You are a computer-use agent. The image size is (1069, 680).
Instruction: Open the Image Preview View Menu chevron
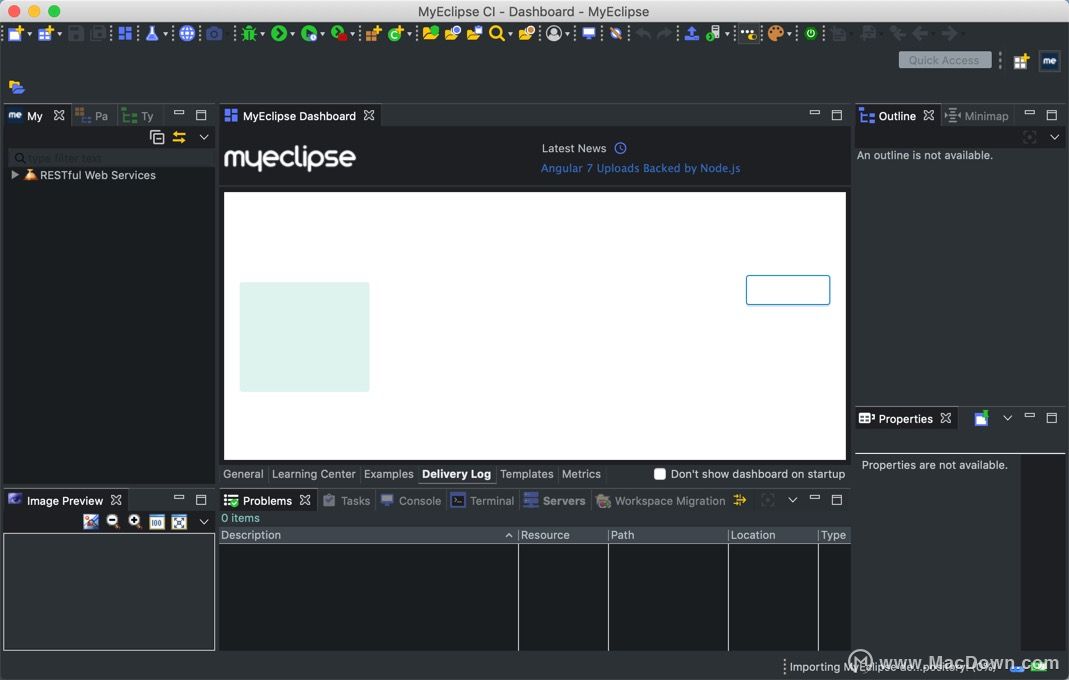pos(204,522)
